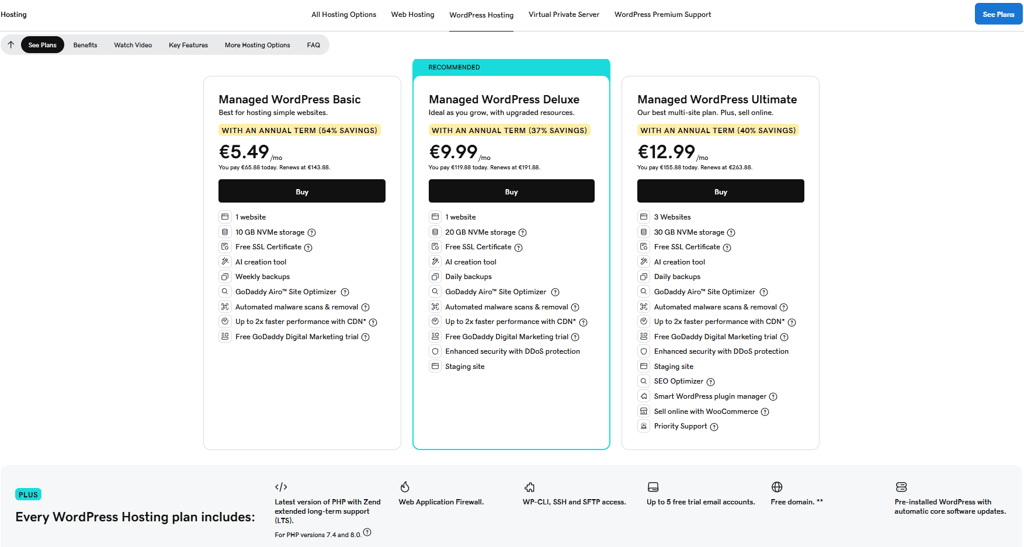This screenshot has width=1024, height=547.
Task: Show Digital Marketing trial info in Deluxe plan
Action: tap(575, 337)
